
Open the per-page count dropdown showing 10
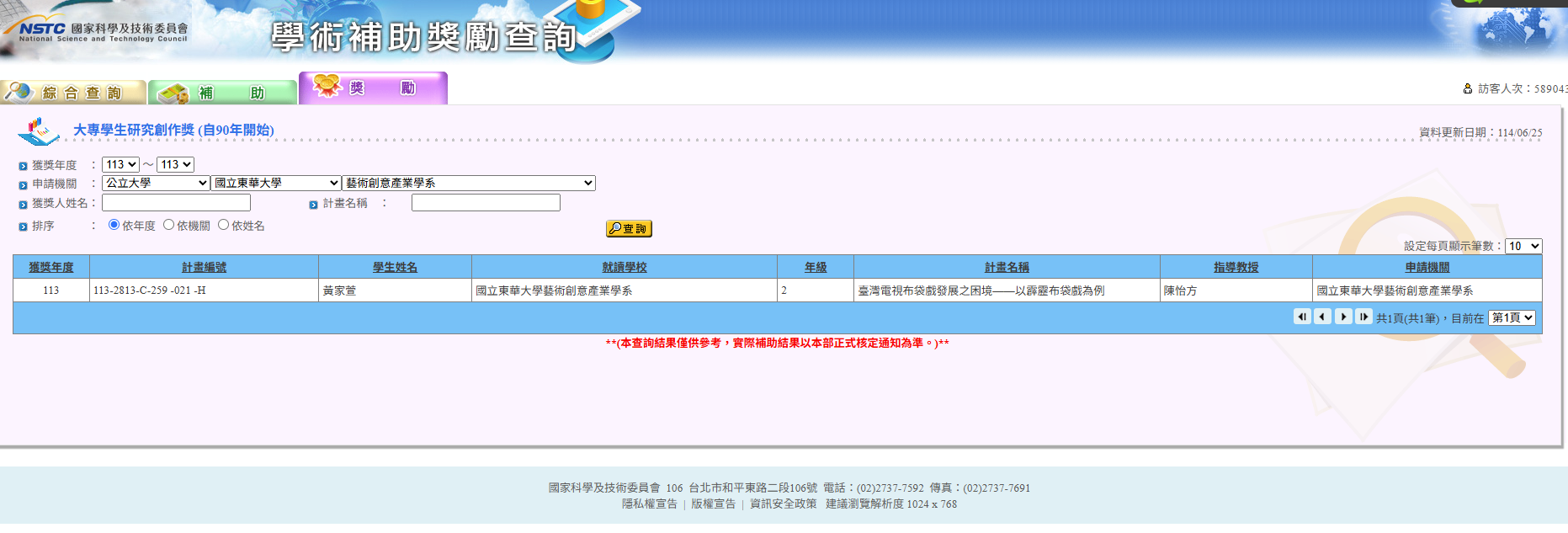pos(1523,246)
